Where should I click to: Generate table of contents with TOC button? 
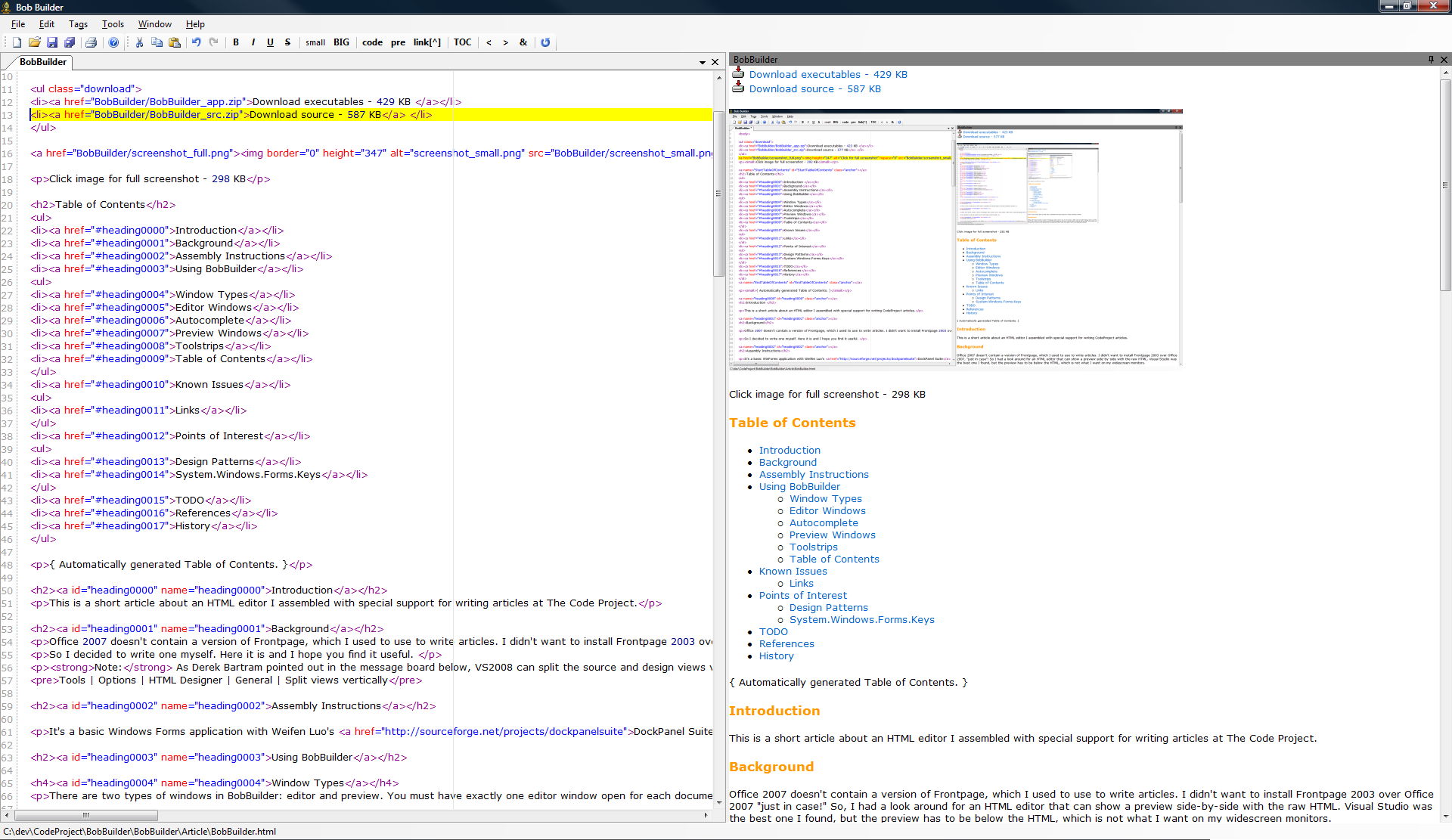click(463, 42)
